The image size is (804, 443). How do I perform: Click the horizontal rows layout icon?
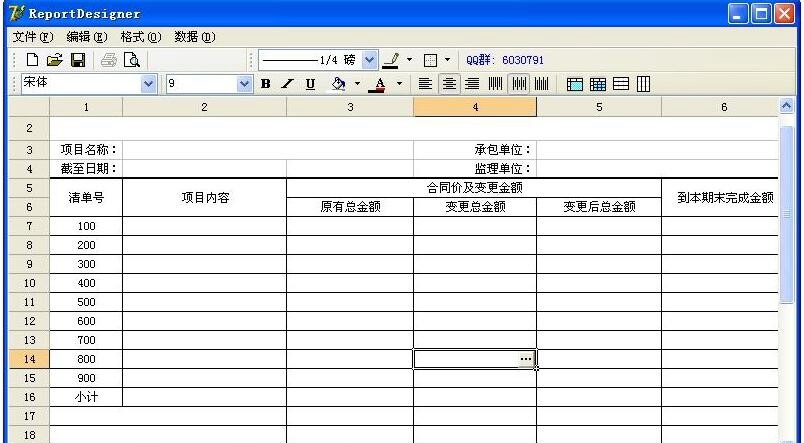(621, 85)
